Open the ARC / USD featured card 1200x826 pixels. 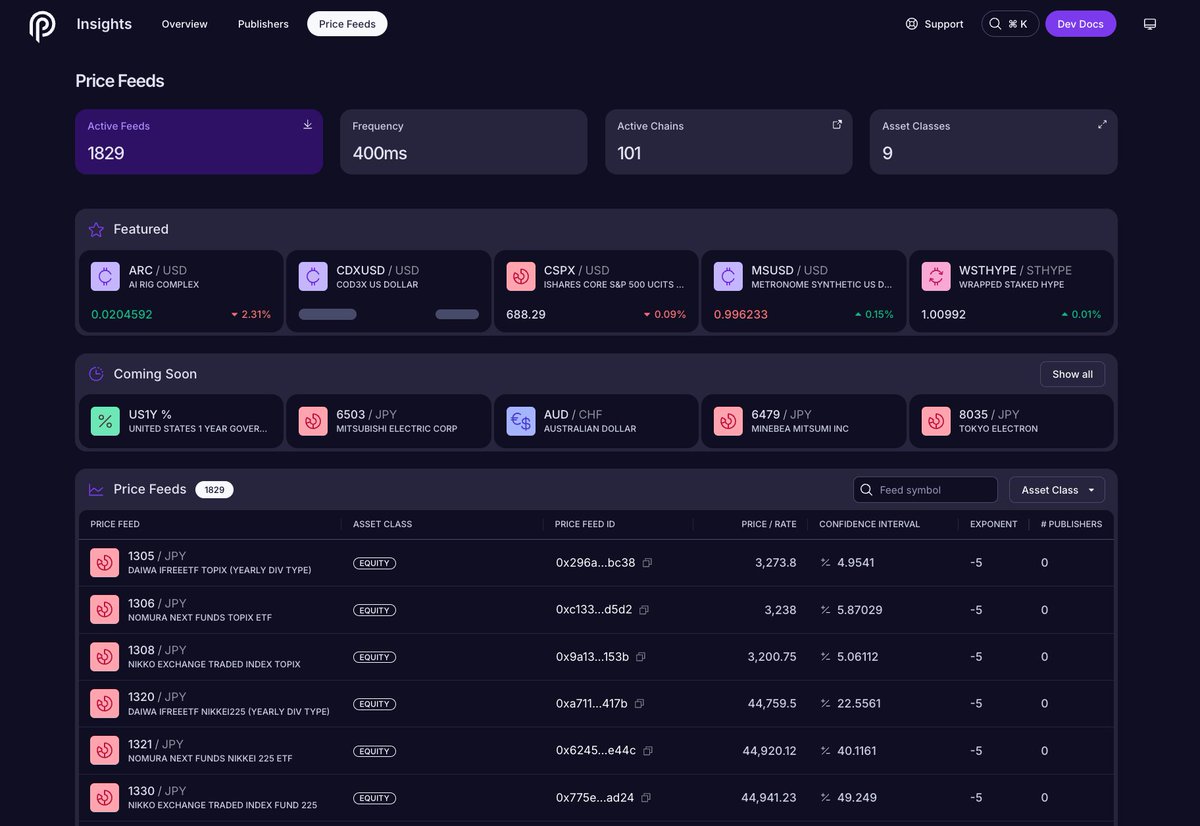(x=181, y=292)
